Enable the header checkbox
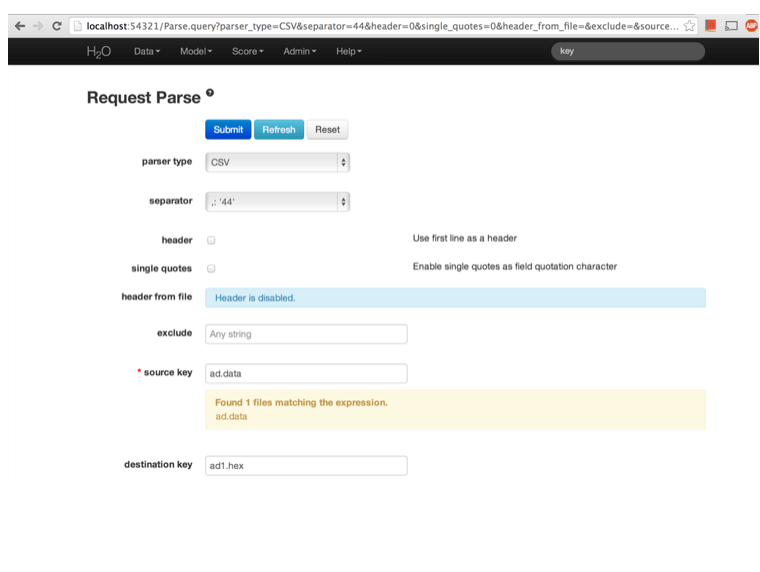760x572 pixels. pyautogui.click(x=211, y=240)
